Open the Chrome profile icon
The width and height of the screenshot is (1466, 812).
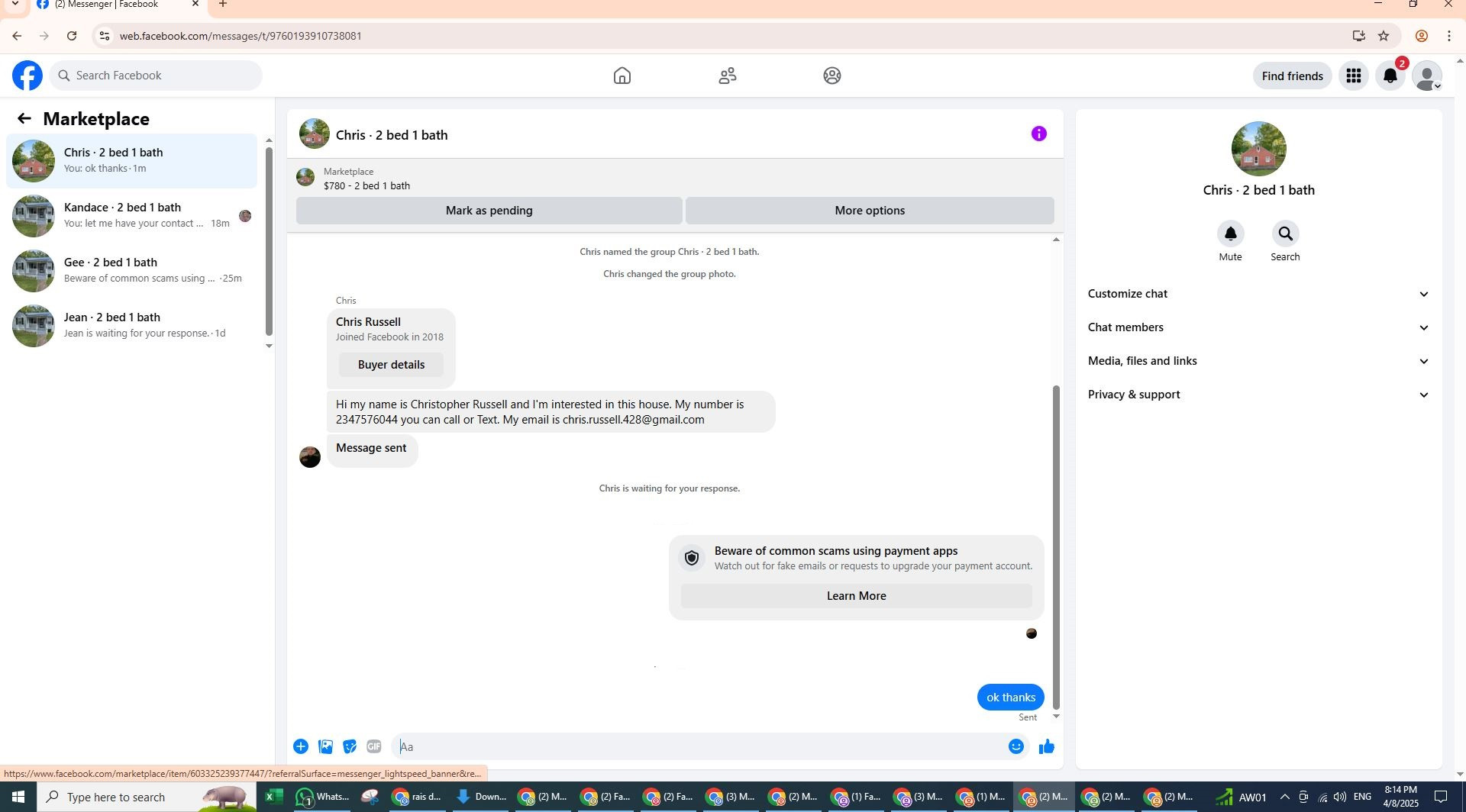pyautogui.click(x=1422, y=36)
